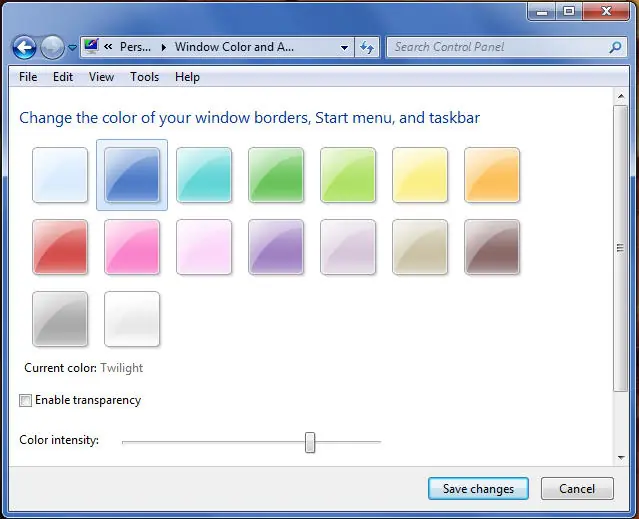Pick the yellow color swatch
This screenshot has height=519, width=639.
420,175
